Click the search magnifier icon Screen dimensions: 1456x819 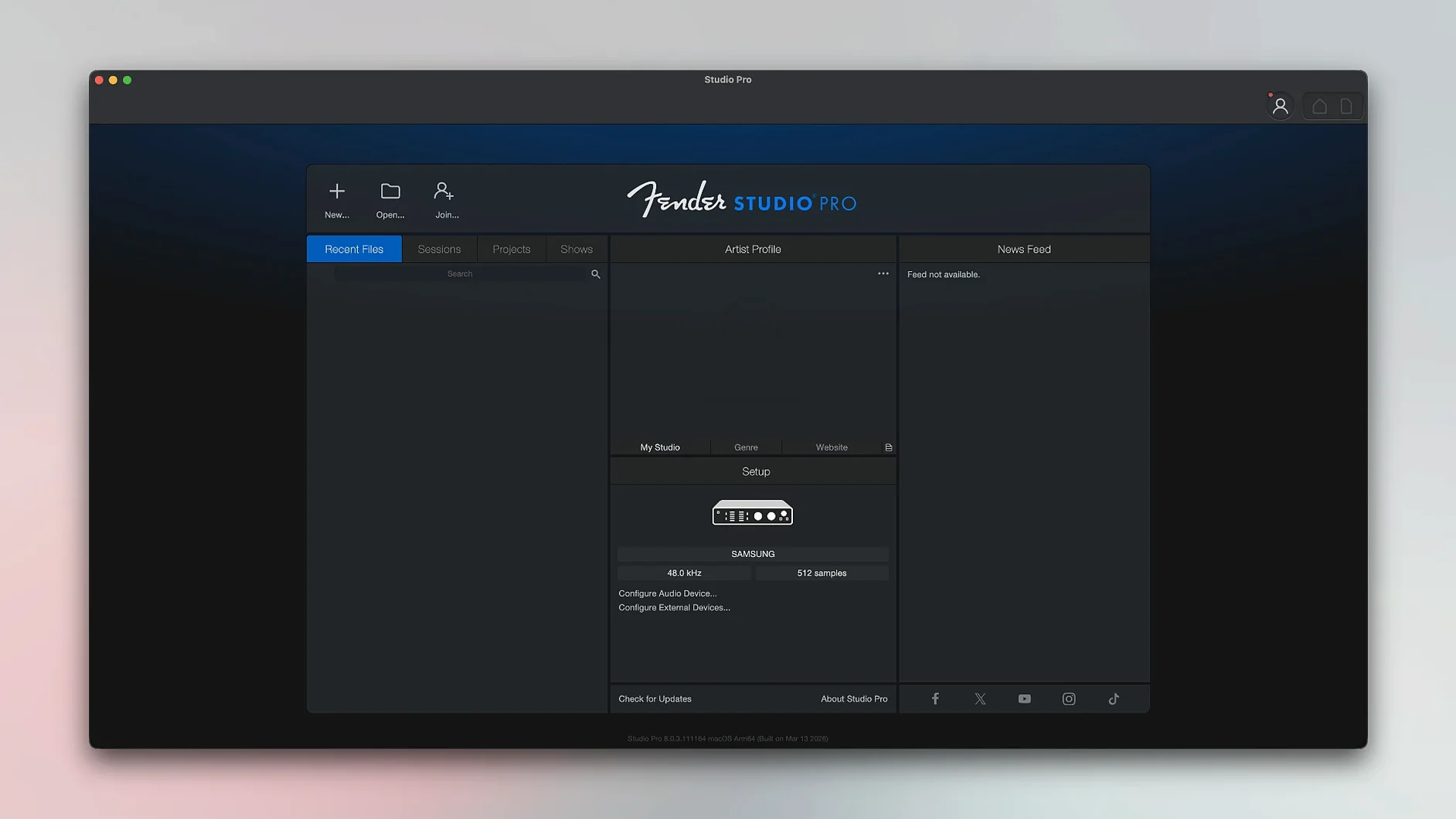(595, 274)
